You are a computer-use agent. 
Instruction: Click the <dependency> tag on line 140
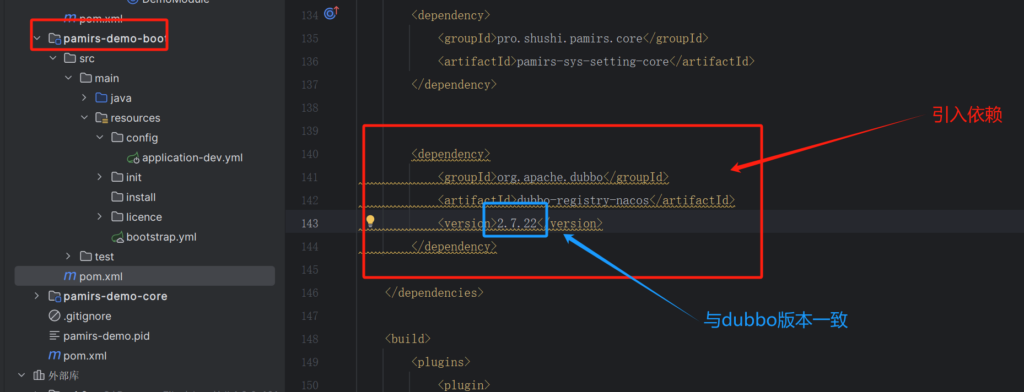click(451, 154)
